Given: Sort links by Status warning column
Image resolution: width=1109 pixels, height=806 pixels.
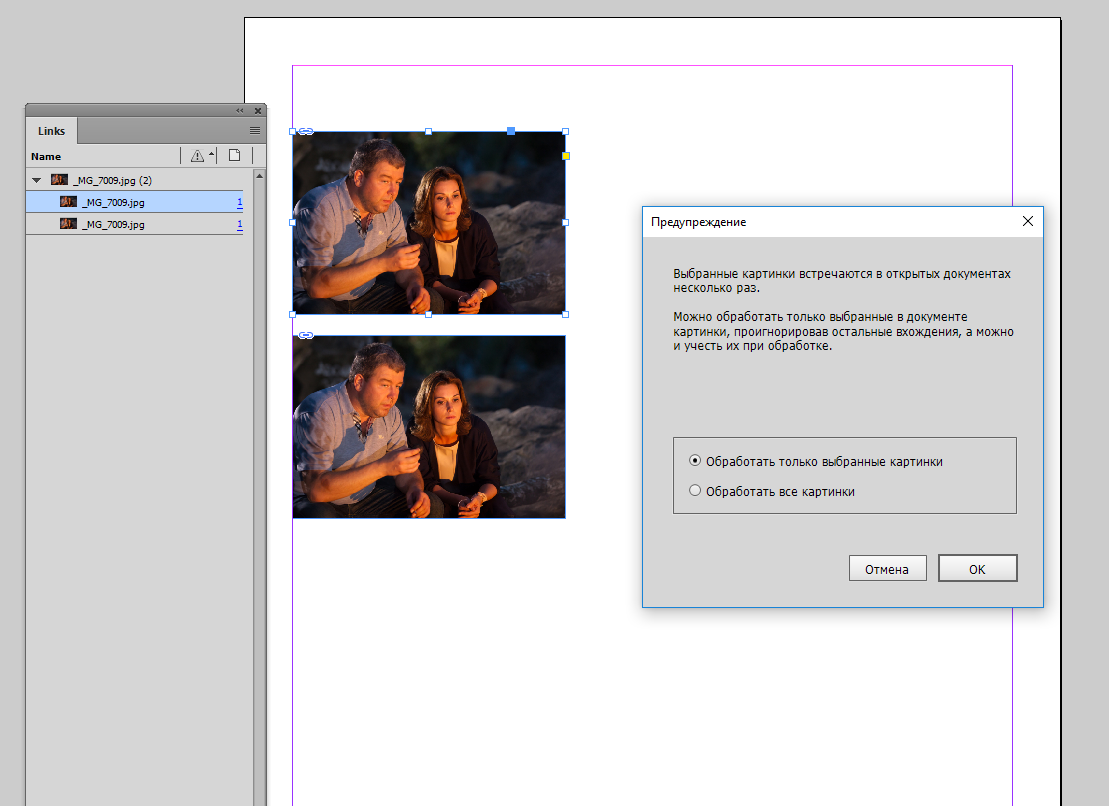Looking at the screenshot, I should (x=197, y=156).
